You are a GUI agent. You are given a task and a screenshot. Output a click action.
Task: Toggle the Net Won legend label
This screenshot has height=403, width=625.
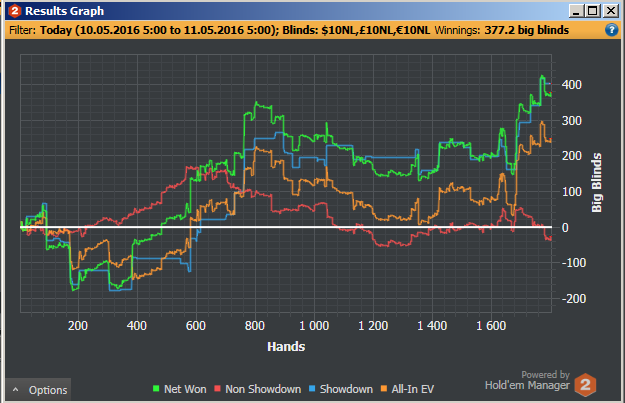coord(185,389)
